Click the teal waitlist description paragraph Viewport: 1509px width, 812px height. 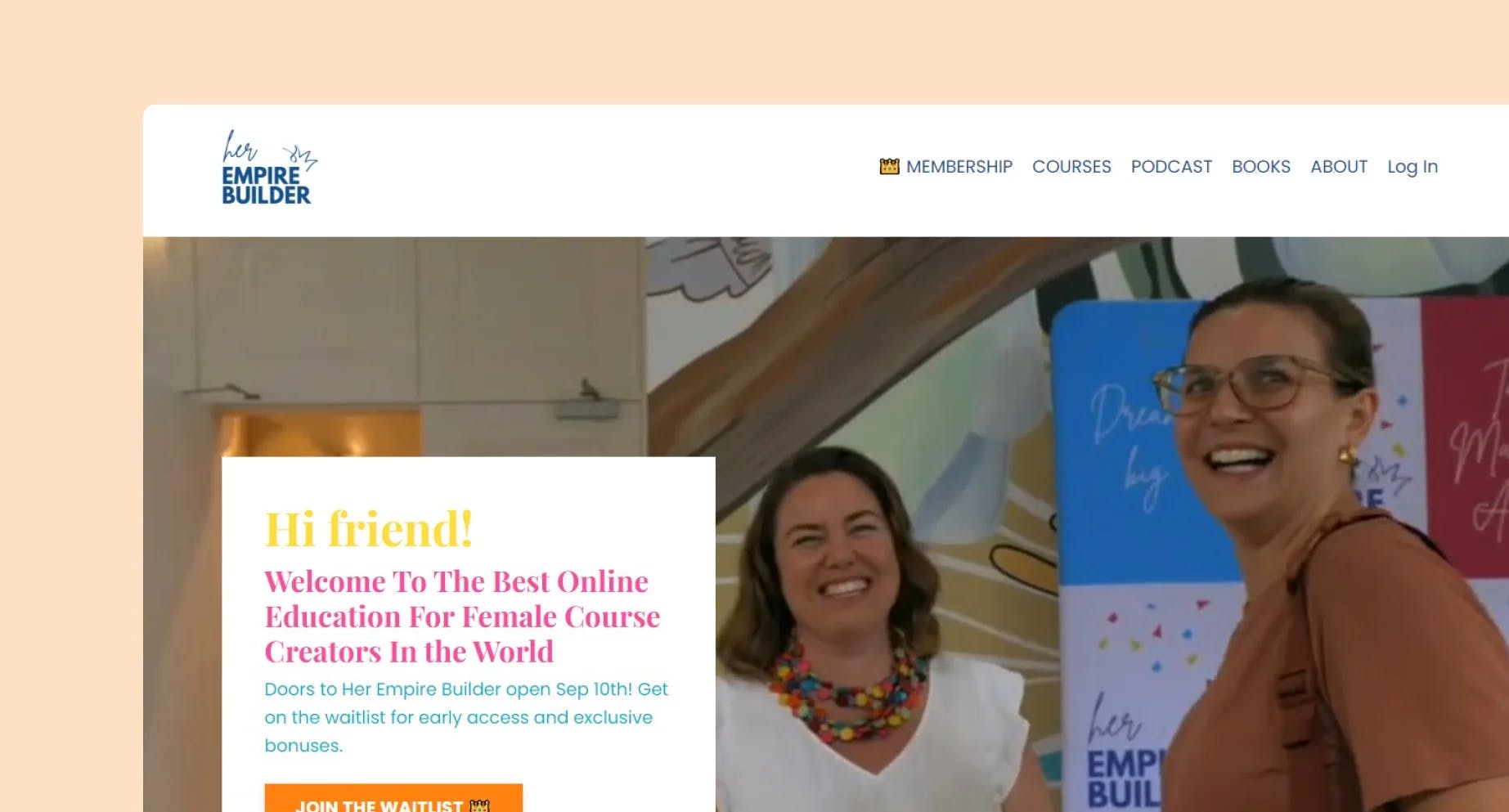(x=466, y=717)
